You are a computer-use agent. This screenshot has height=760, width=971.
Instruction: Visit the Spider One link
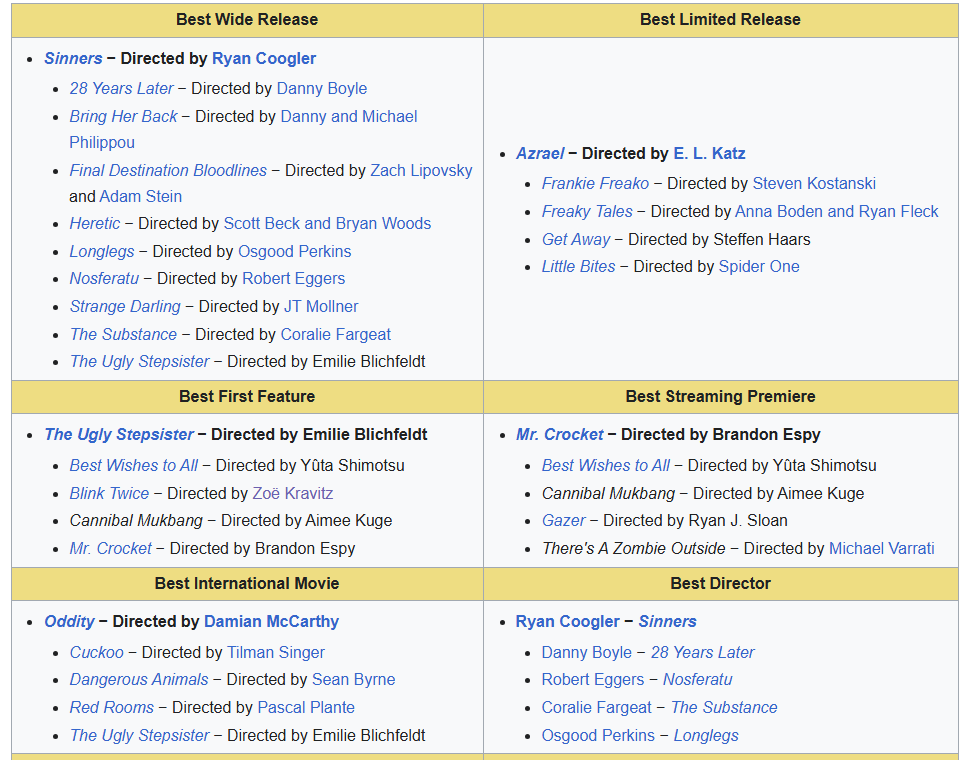pos(759,267)
